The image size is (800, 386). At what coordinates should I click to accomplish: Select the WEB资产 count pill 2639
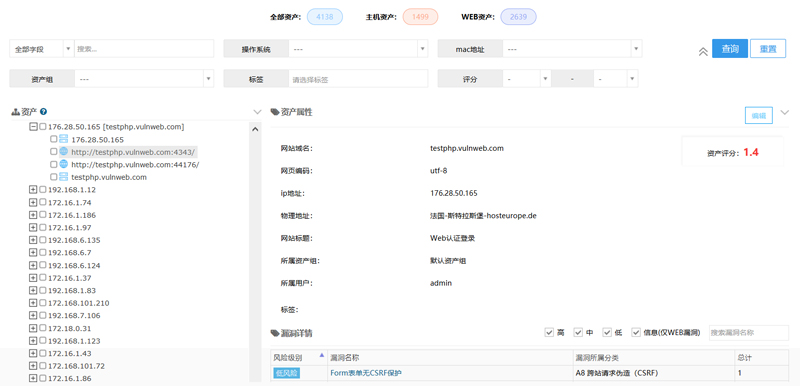(x=518, y=17)
